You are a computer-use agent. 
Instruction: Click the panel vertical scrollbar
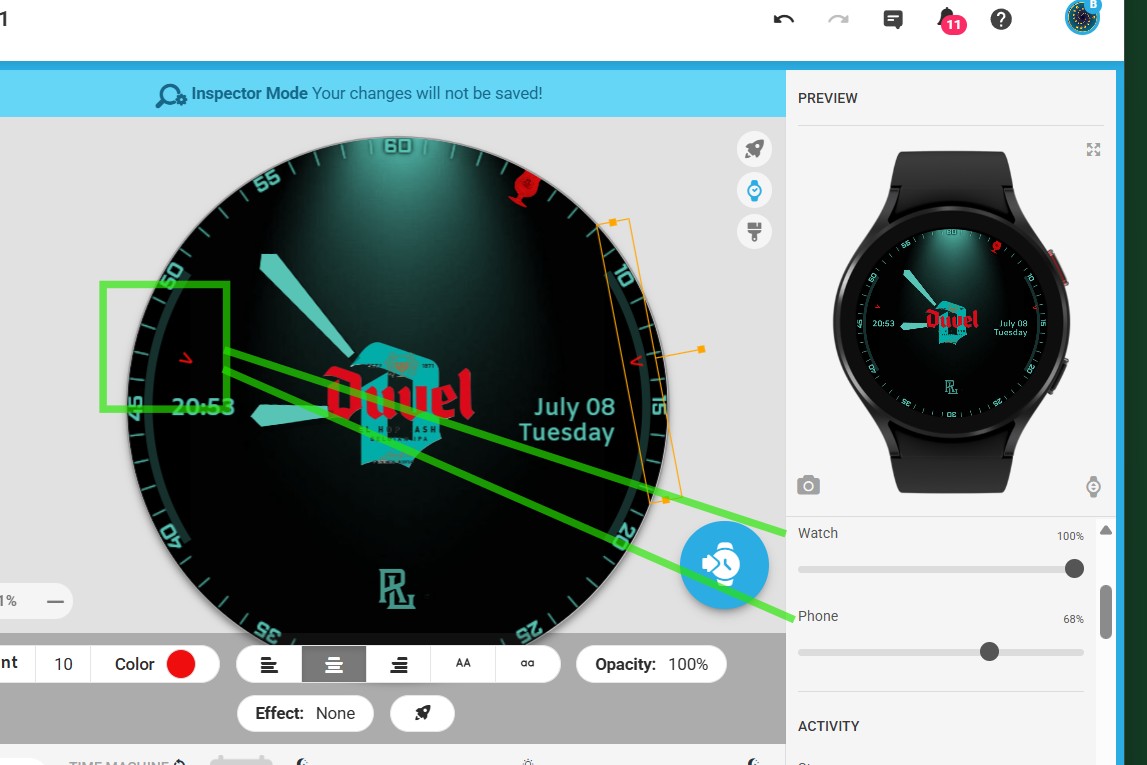click(x=1106, y=611)
